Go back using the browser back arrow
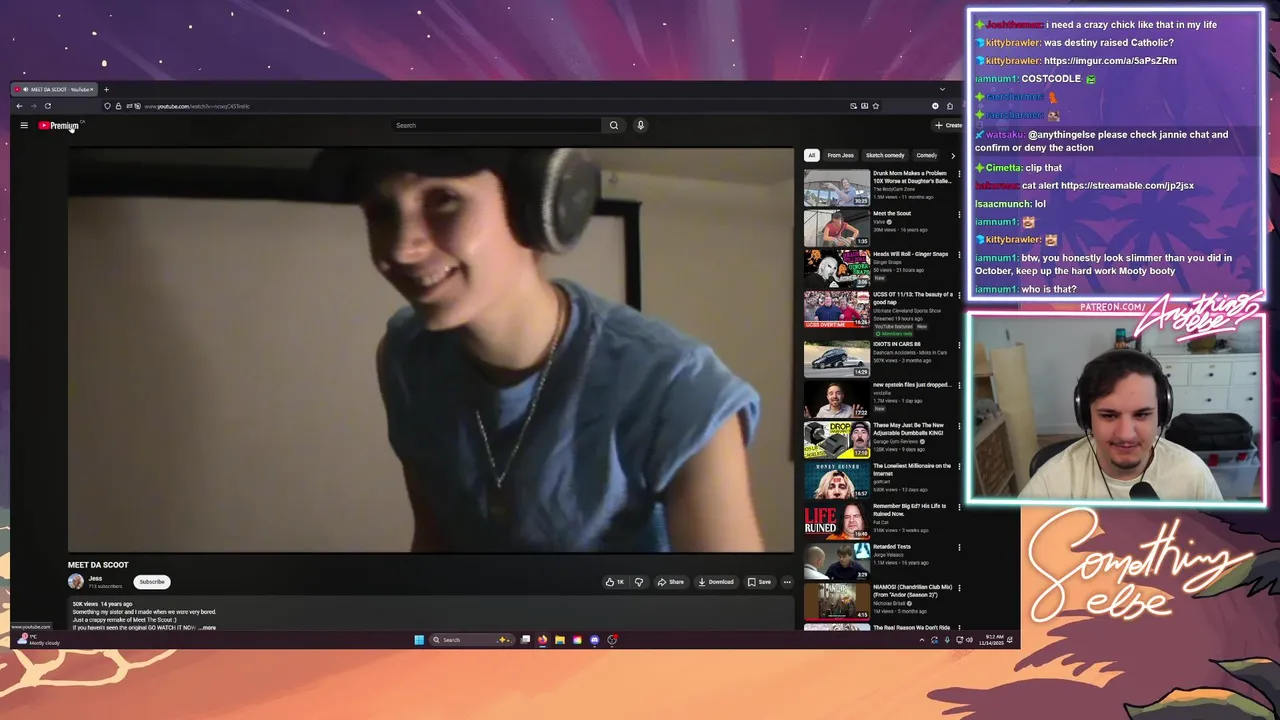 (x=19, y=106)
